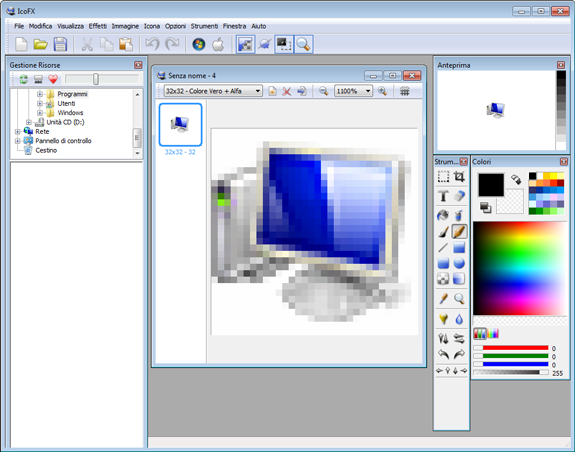Select the pencil tool

coord(459,231)
